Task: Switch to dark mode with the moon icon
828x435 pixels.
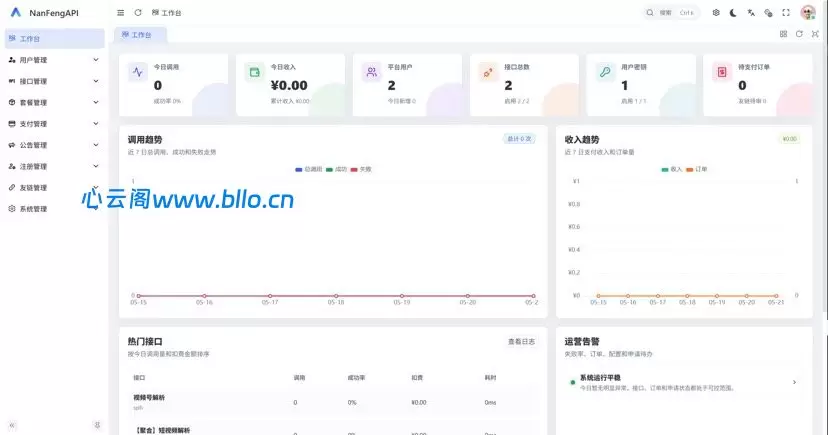Action: pyautogui.click(x=733, y=13)
